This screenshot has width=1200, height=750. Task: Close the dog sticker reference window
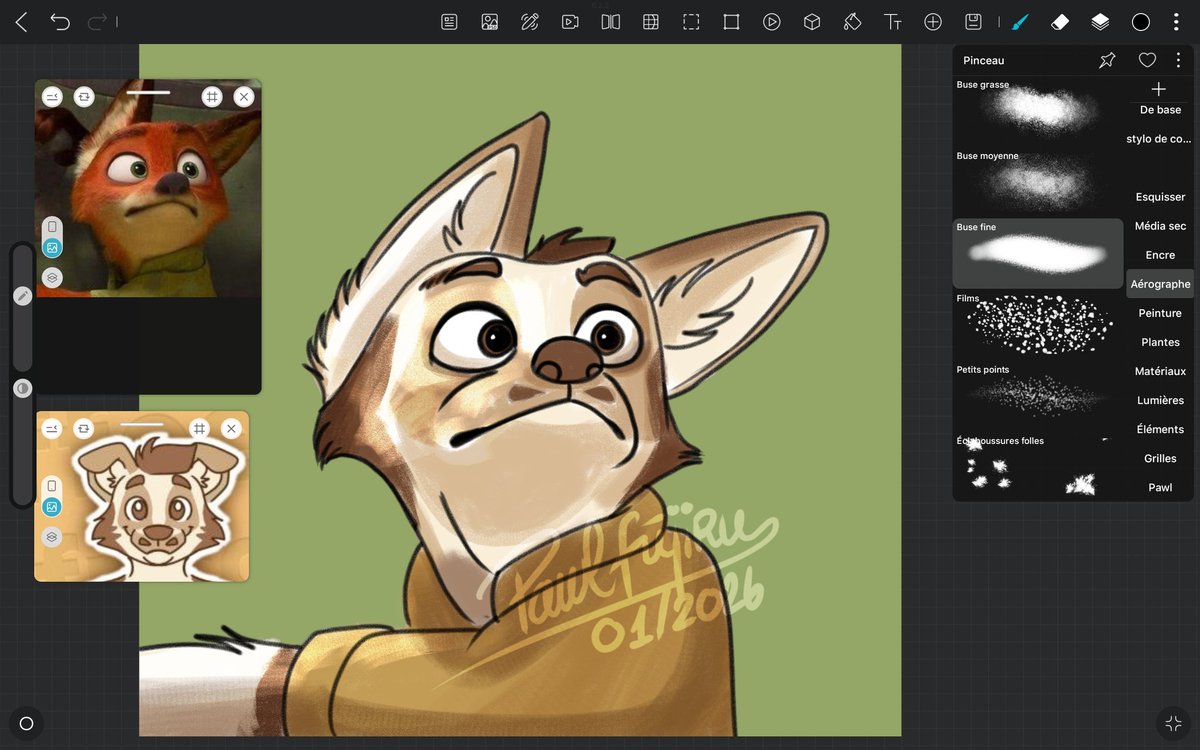[231, 428]
